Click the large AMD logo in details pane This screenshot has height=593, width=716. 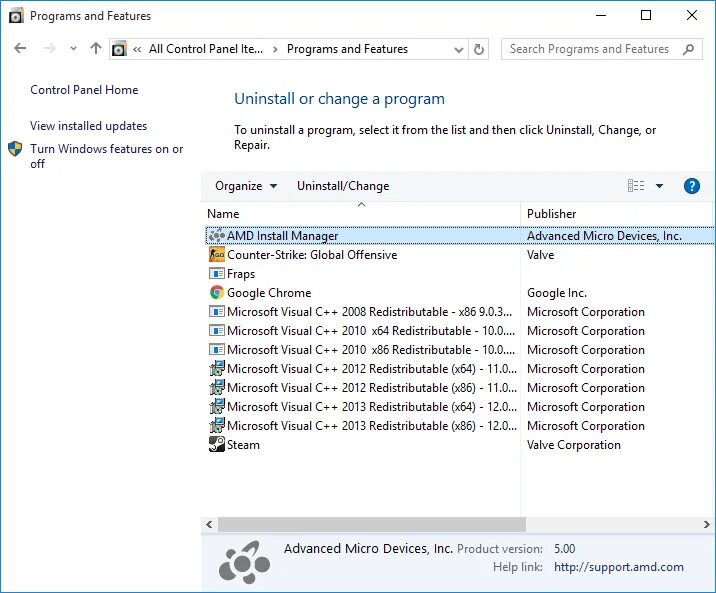pyautogui.click(x=244, y=562)
